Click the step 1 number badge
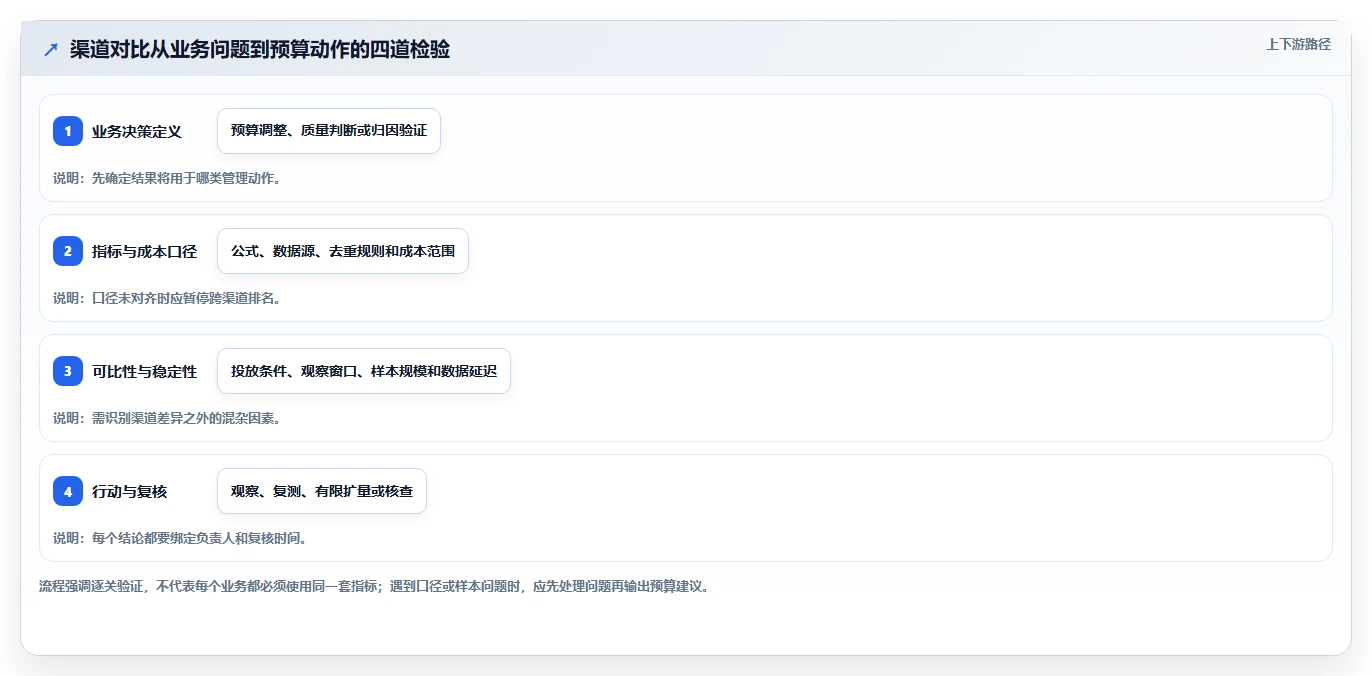Screen dimensions: 1372x676 coord(68,131)
